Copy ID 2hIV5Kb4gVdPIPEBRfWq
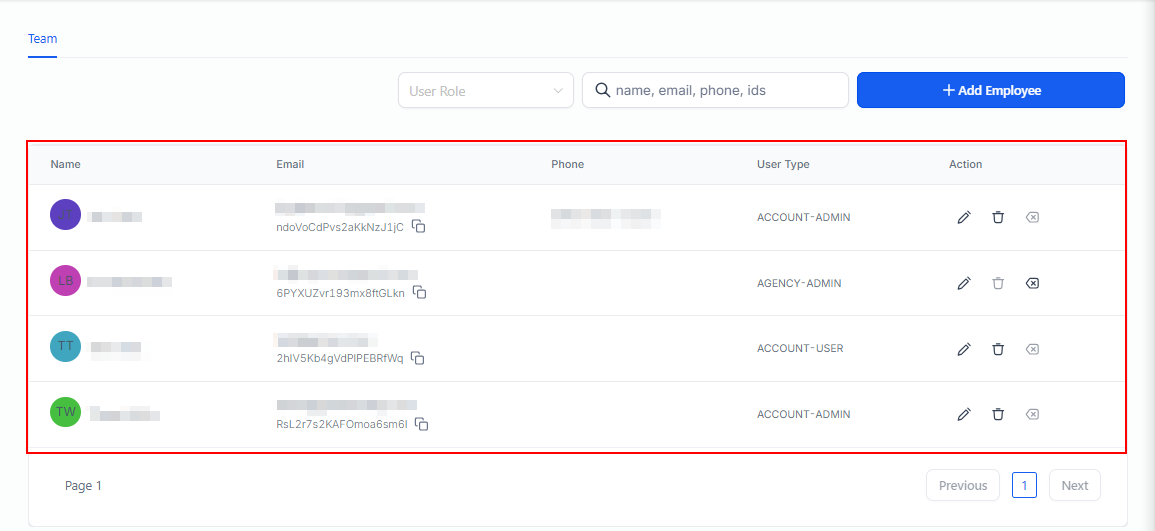Viewport: 1155px width, 531px height. [419, 358]
